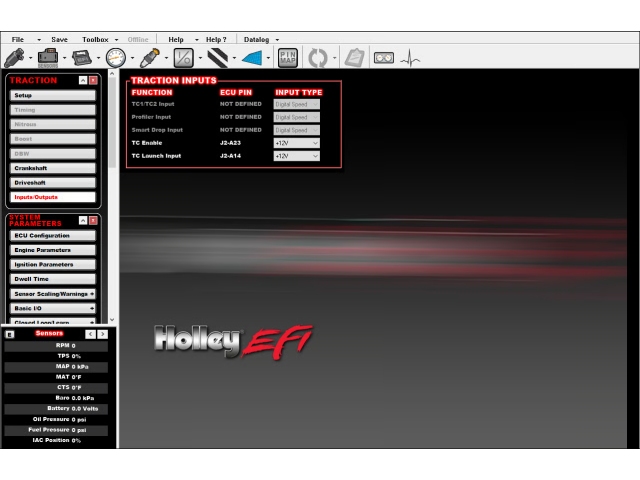
Task: Open the Toolbox menu
Action: point(95,40)
